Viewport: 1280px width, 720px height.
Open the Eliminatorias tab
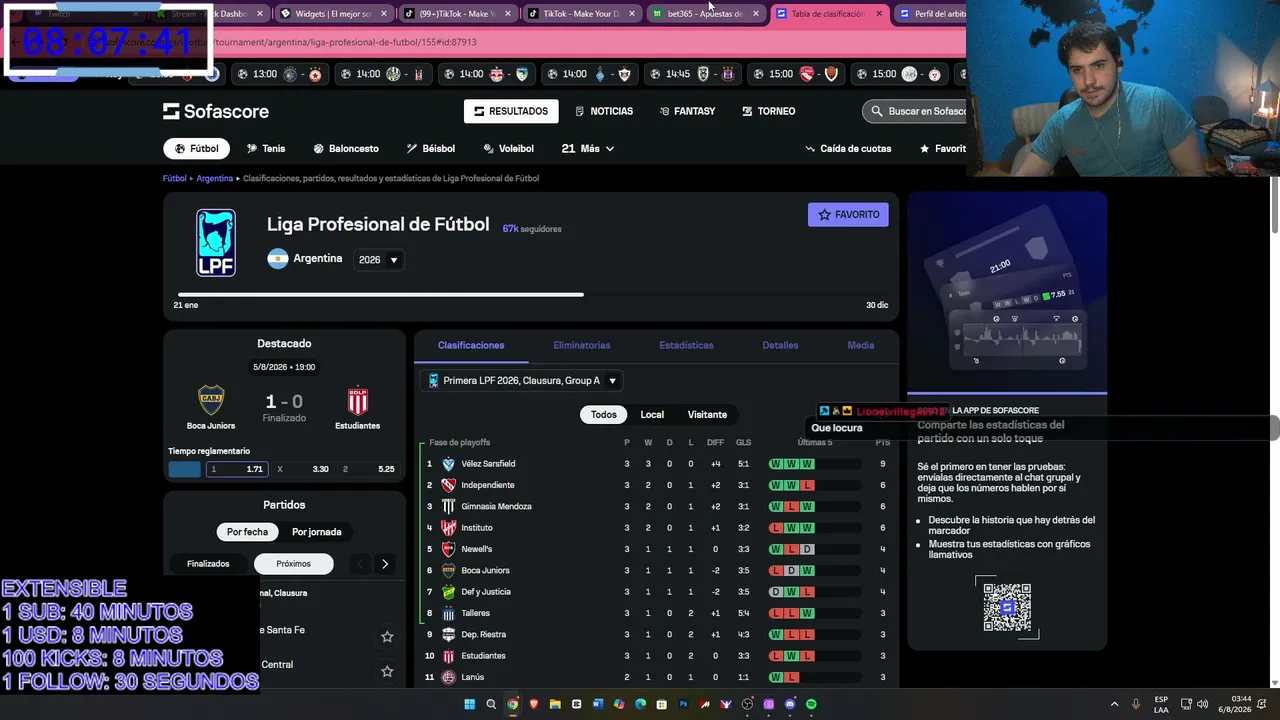click(x=582, y=345)
